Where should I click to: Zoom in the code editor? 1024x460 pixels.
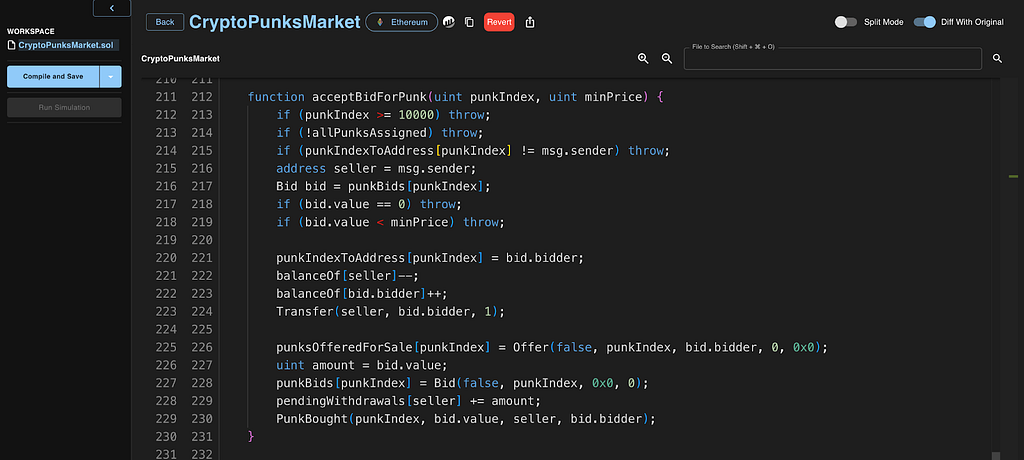pos(643,58)
